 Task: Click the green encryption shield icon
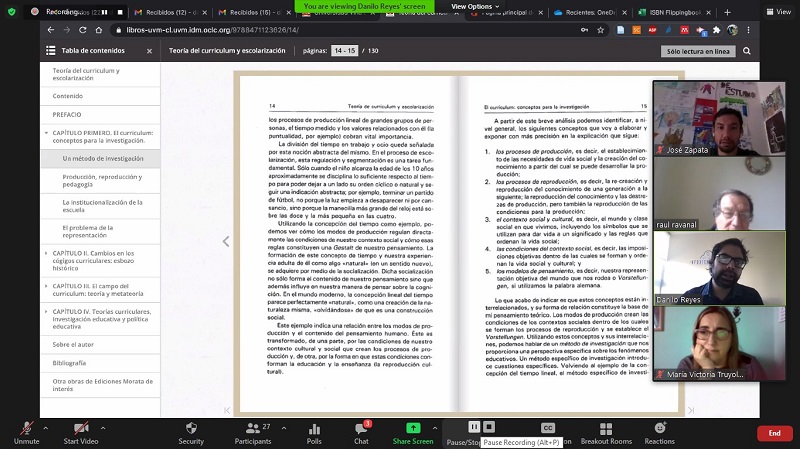click(x=12, y=11)
